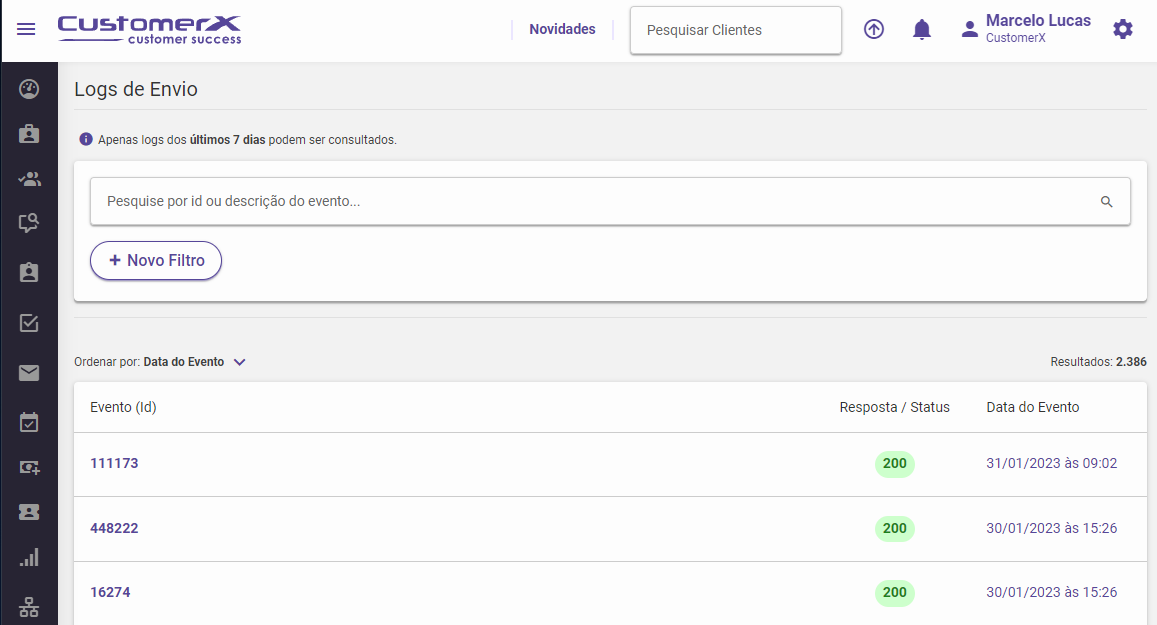
Task: Open the upload arrow icon in header
Action: pos(874,30)
